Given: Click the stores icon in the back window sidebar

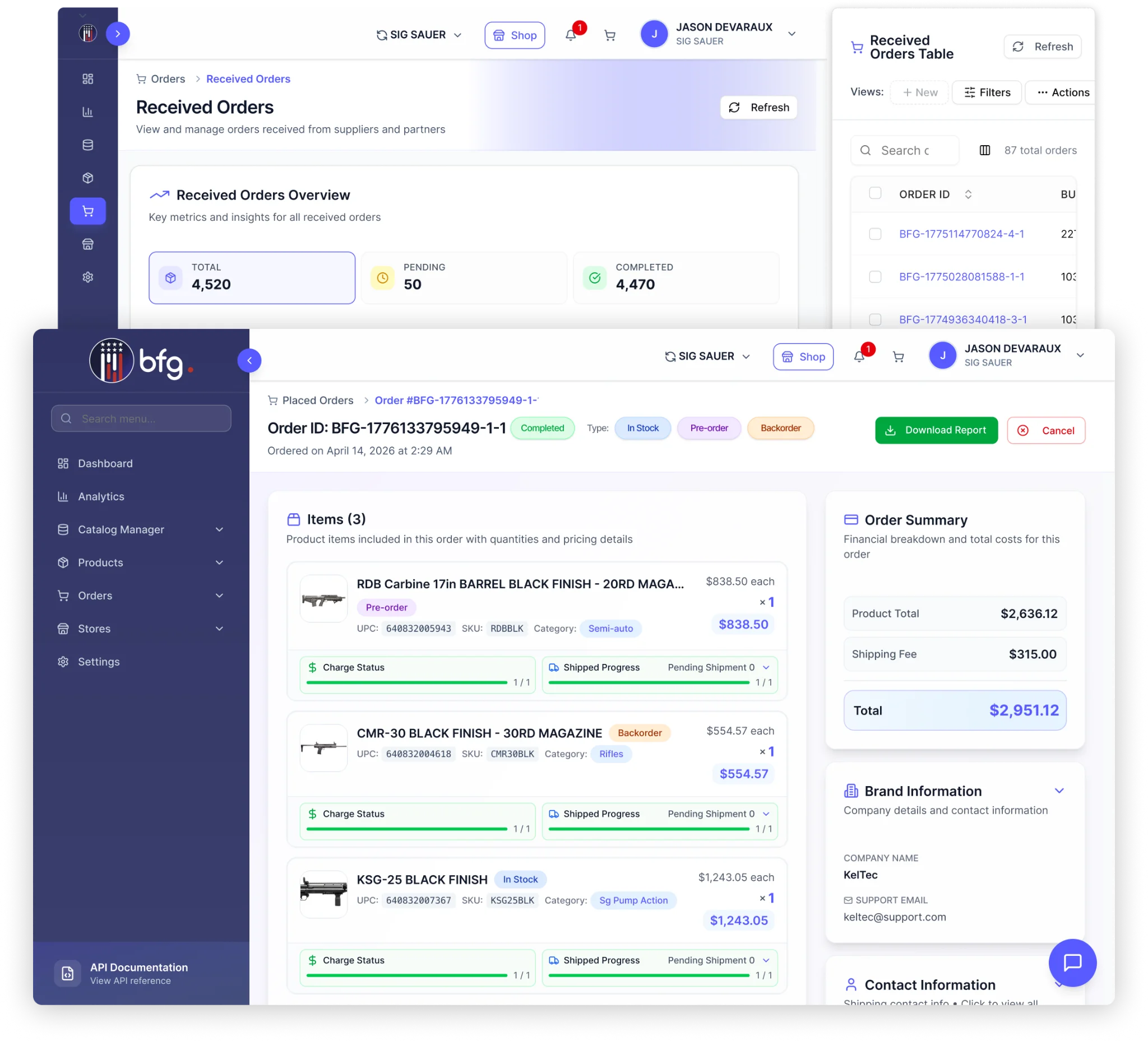Looking at the screenshot, I should [87, 244].
